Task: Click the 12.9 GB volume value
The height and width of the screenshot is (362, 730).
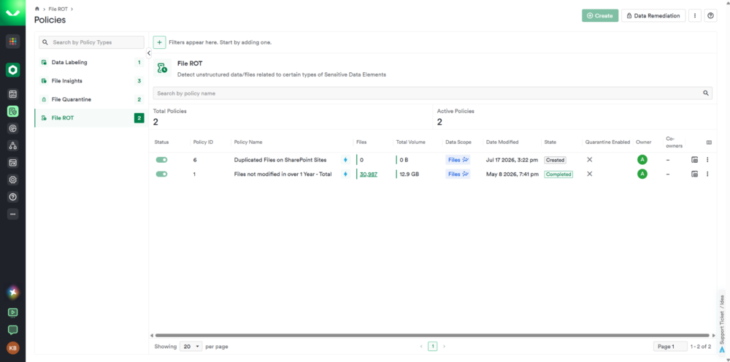Action: [410, 174]
